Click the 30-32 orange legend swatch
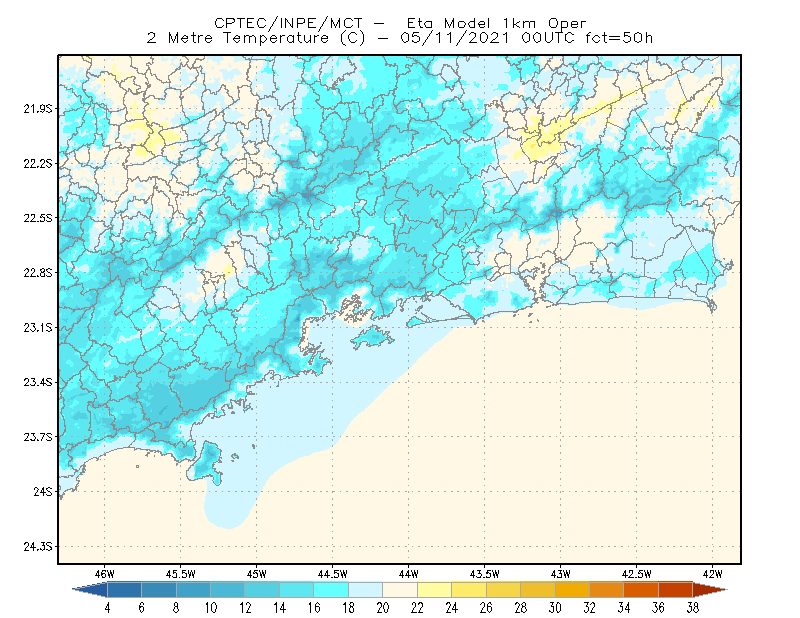800x618 pixels. point(572,590)
